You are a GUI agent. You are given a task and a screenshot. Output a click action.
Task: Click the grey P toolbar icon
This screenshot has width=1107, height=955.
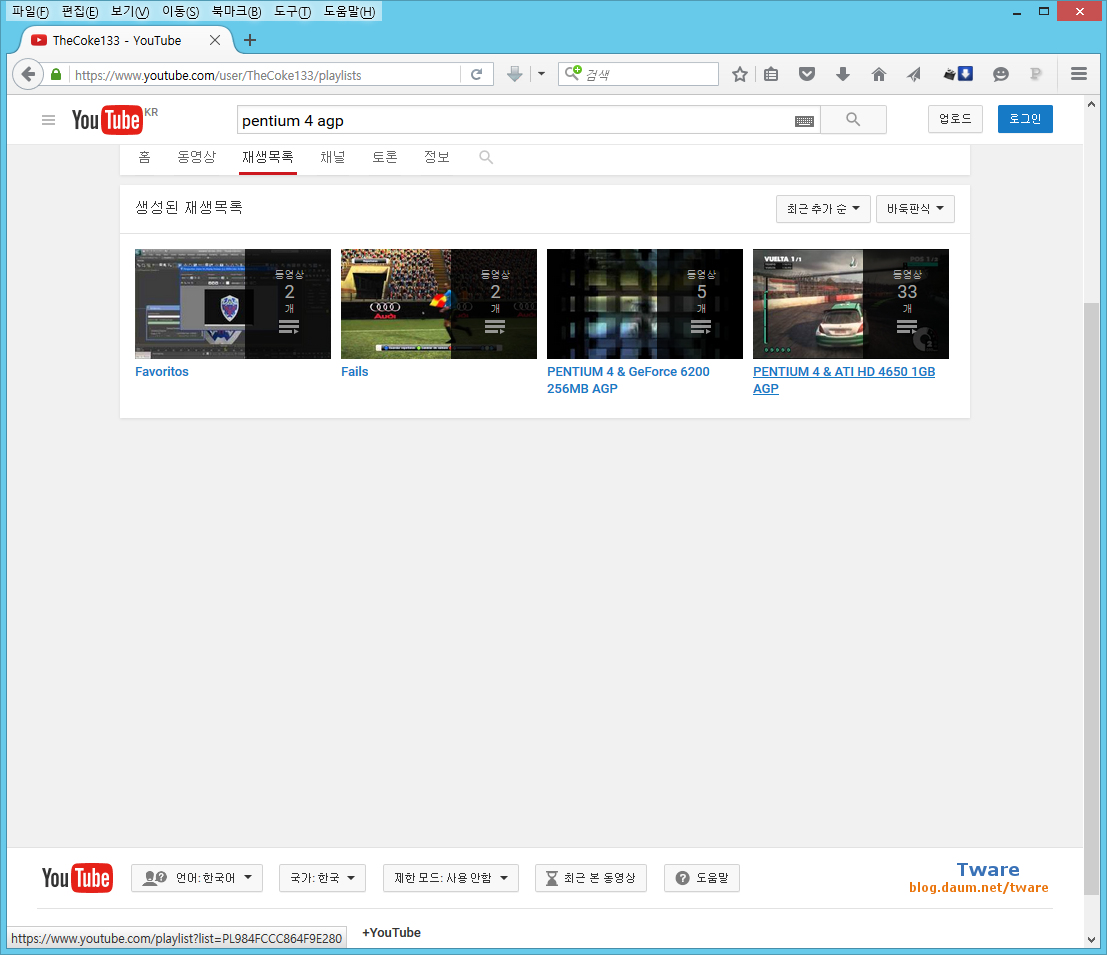pos(1036,74)
